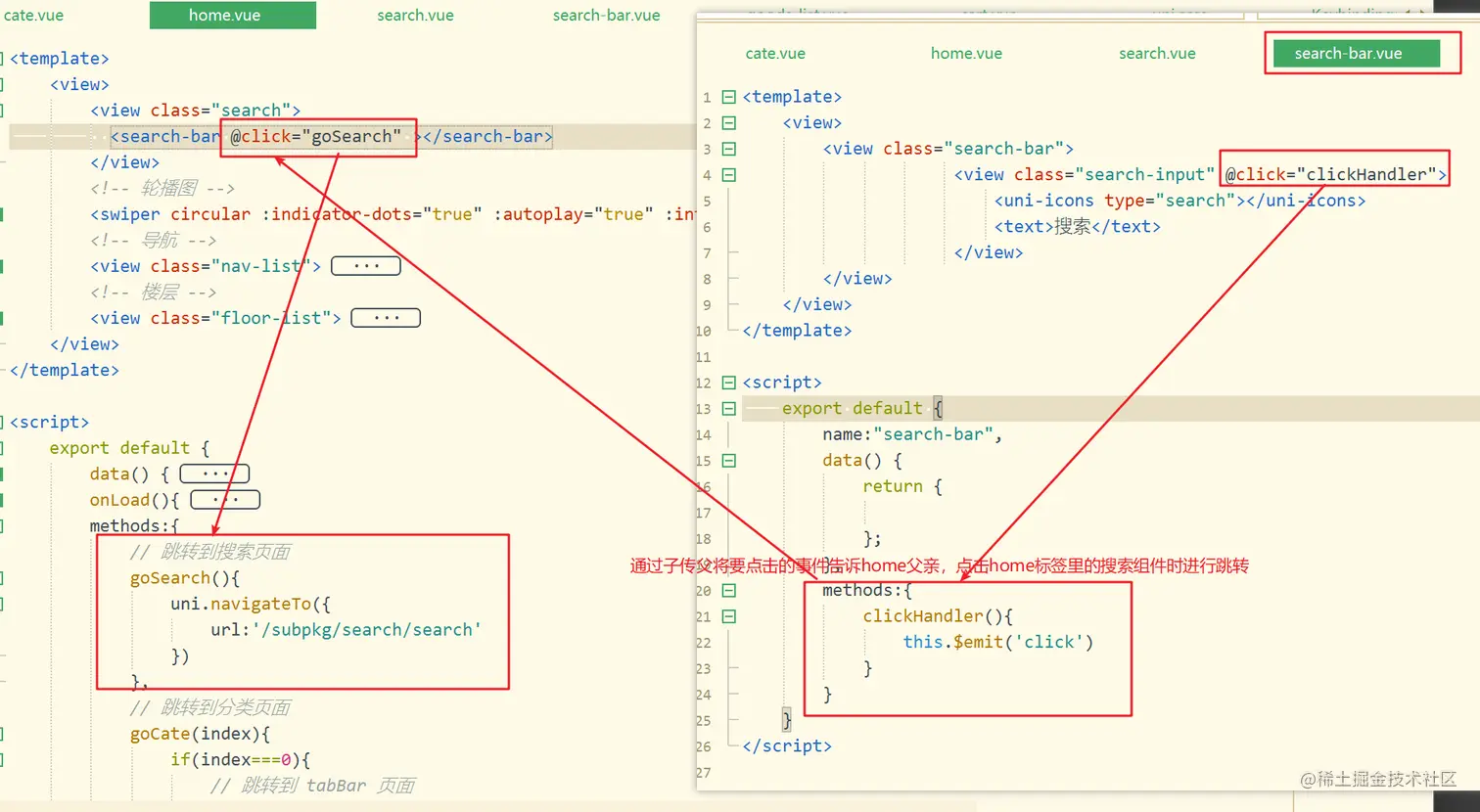Screen dimensions: 1480x812
Task: Click the if(index===0){ statement
Action: pos(241,759)
